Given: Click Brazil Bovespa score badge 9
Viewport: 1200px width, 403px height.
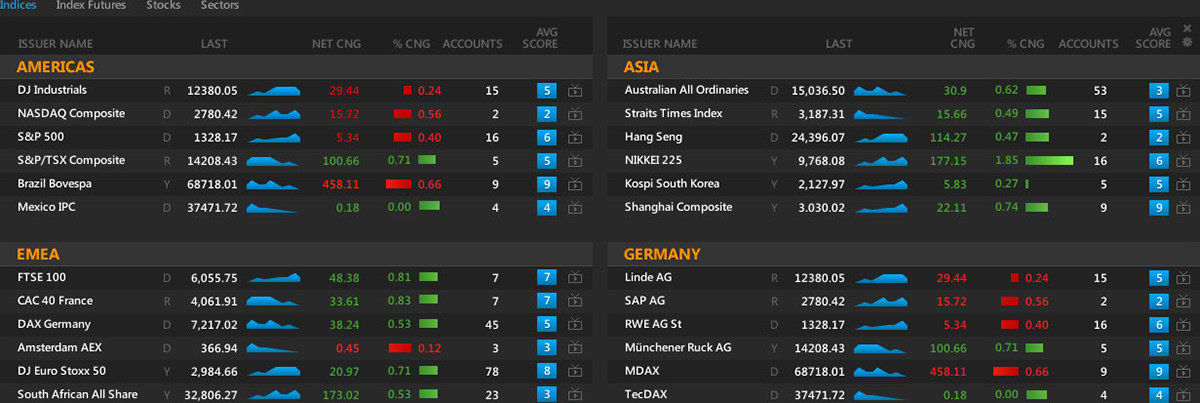Looking at the screenshot, I should coord(546,184).
